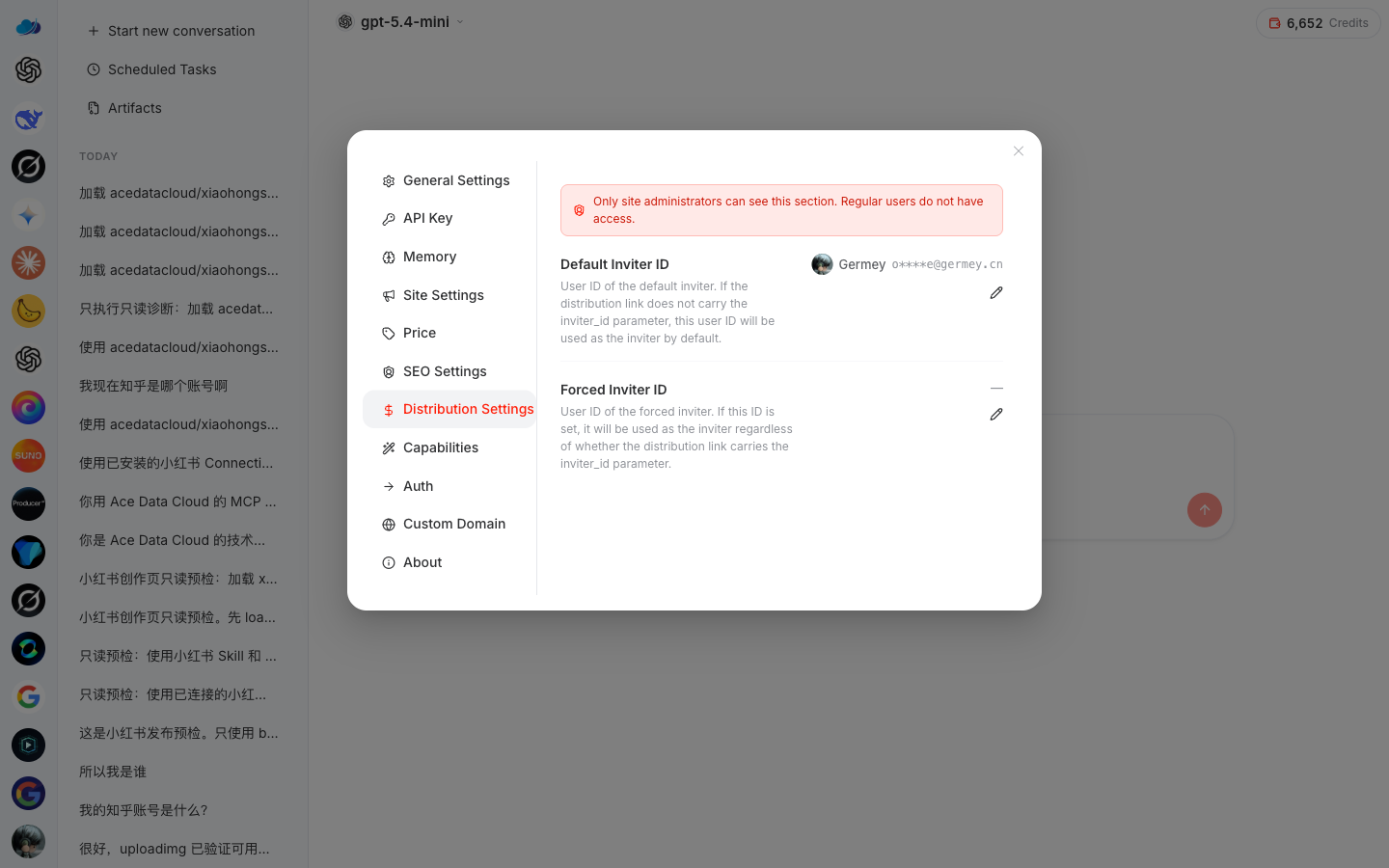Select the Grok icon below the DeepSeek whale
The height and width of the screenshot is (868, 1389).
(x=28, y=167)
